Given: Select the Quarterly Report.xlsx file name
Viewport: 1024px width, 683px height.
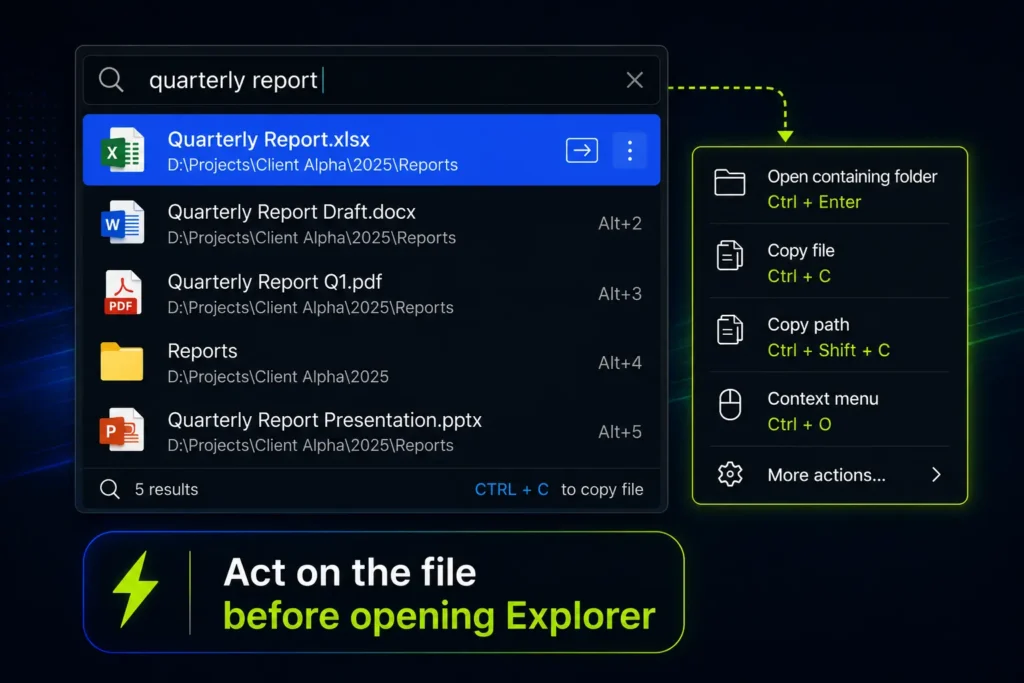Looking at the screenshot, I should pyautogui.click(x=268, y=139).
